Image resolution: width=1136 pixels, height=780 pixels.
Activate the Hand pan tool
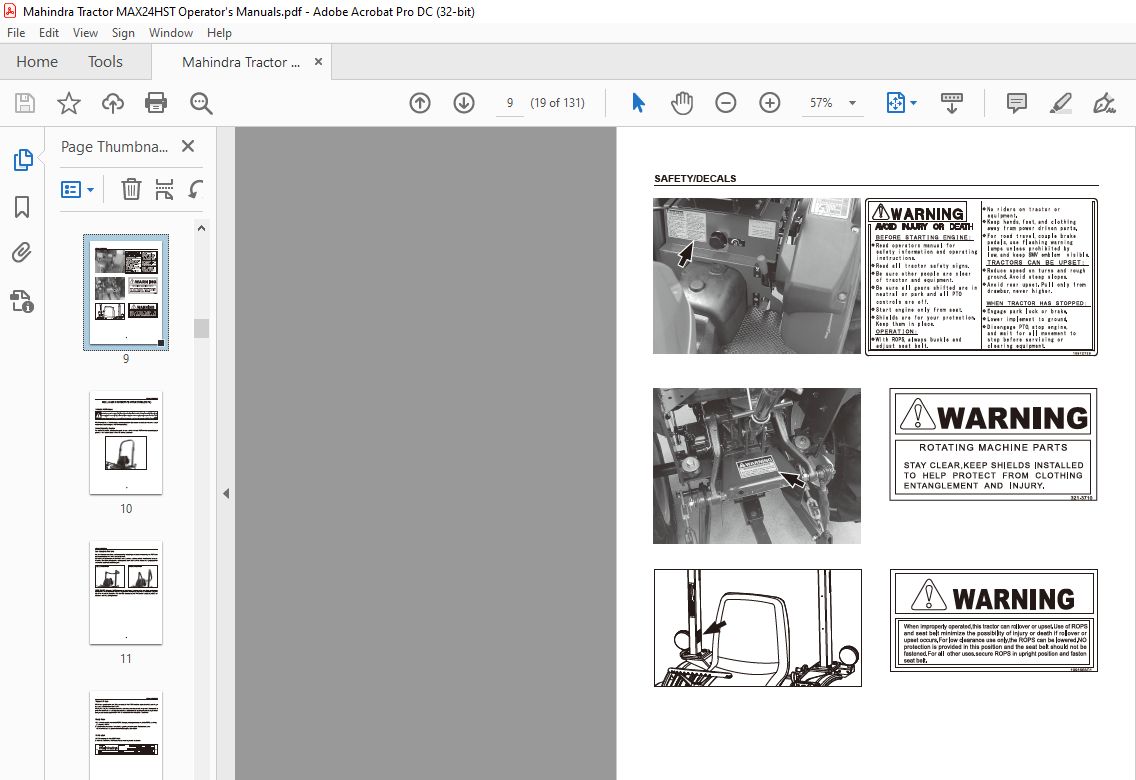(682, 103)
